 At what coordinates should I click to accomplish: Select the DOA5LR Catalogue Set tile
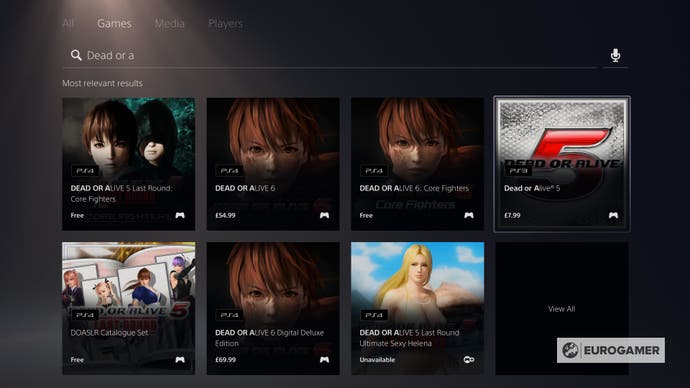pos(128,308)
